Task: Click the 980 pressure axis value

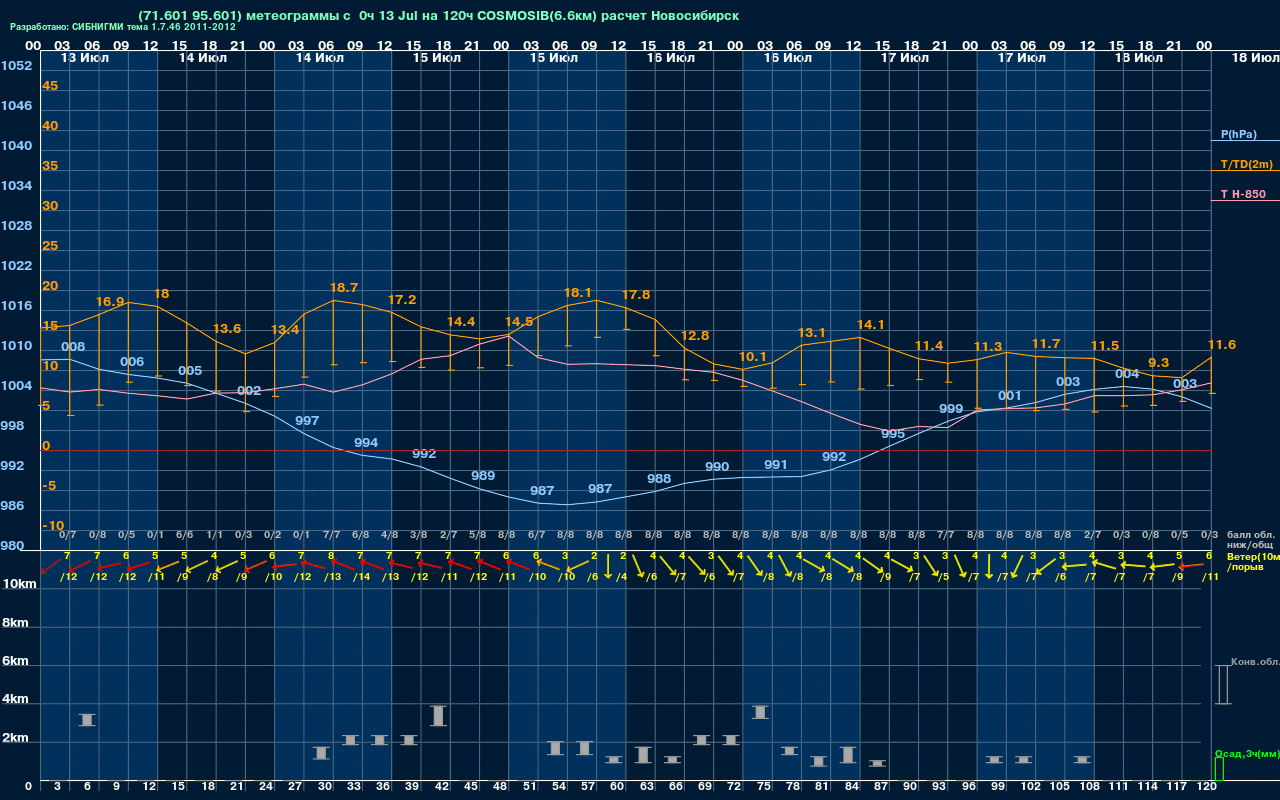Action: point(13,546)
